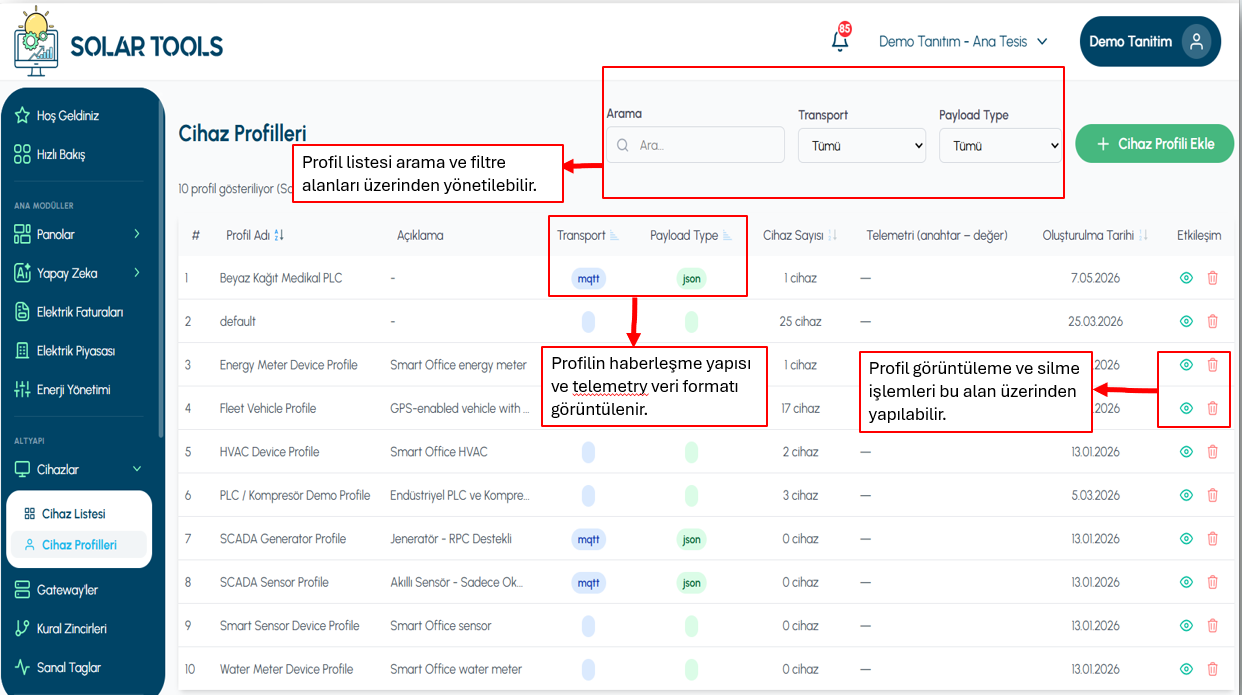Delete the Water Meter Device Profile row

coord(1212,669)
